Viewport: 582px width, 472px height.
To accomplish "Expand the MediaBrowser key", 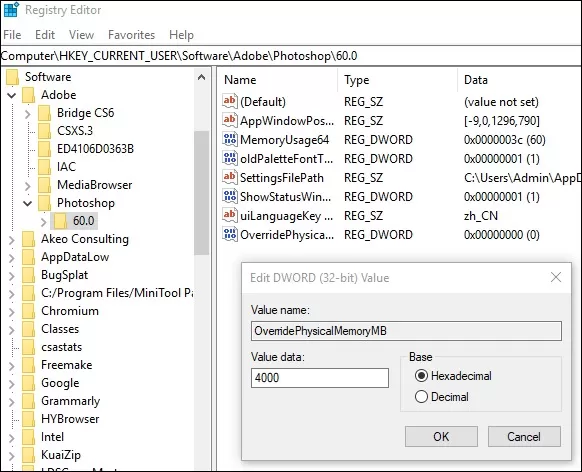I will pyautogui.click(x=28, y=185).
